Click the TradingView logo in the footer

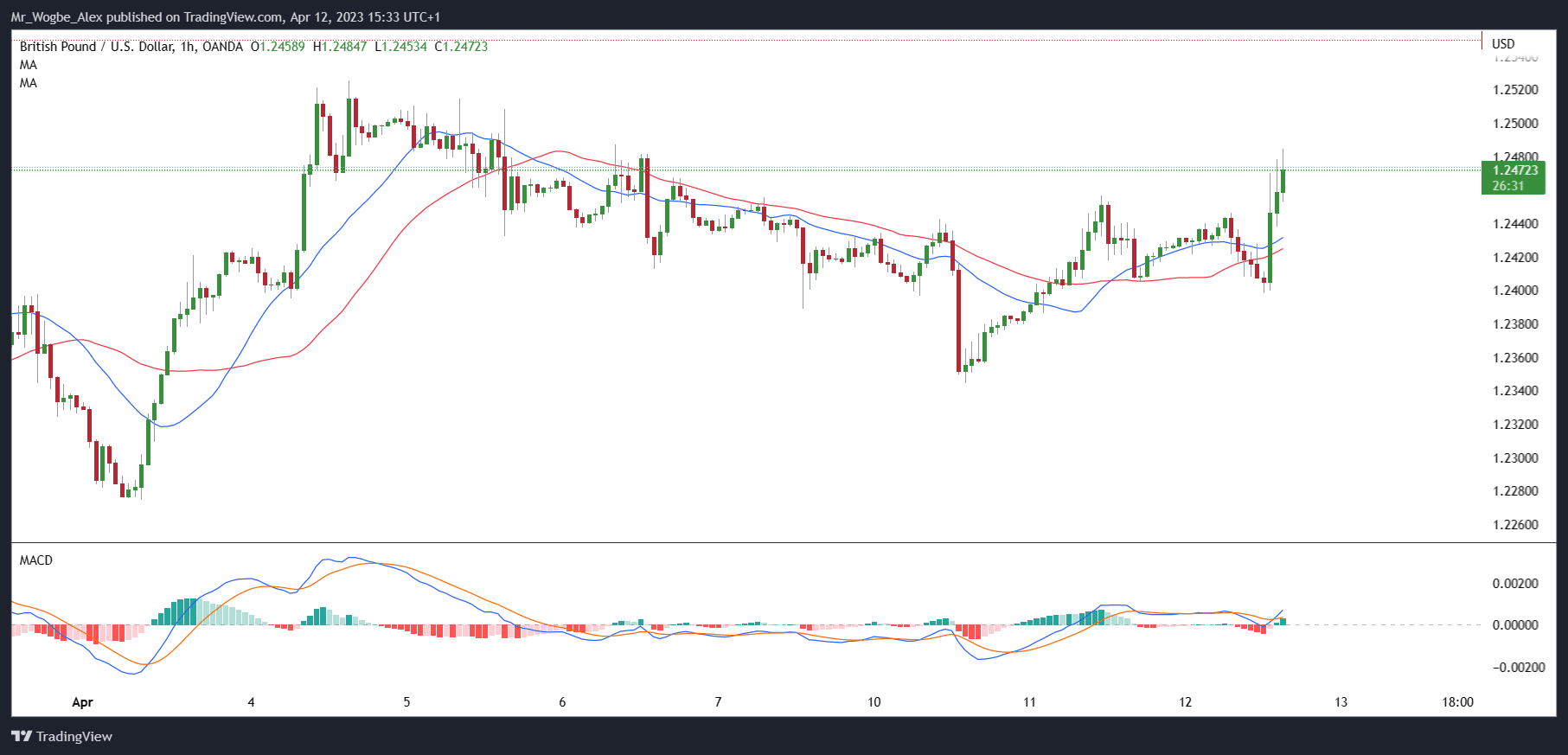point(61,736)
